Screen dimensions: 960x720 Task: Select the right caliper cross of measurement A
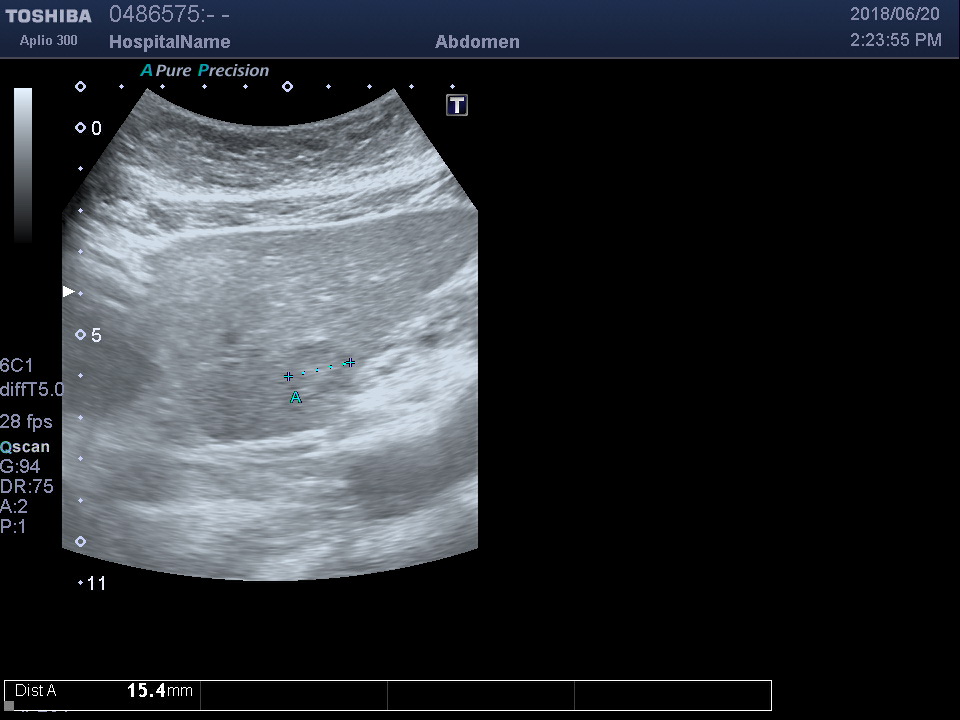350,362
